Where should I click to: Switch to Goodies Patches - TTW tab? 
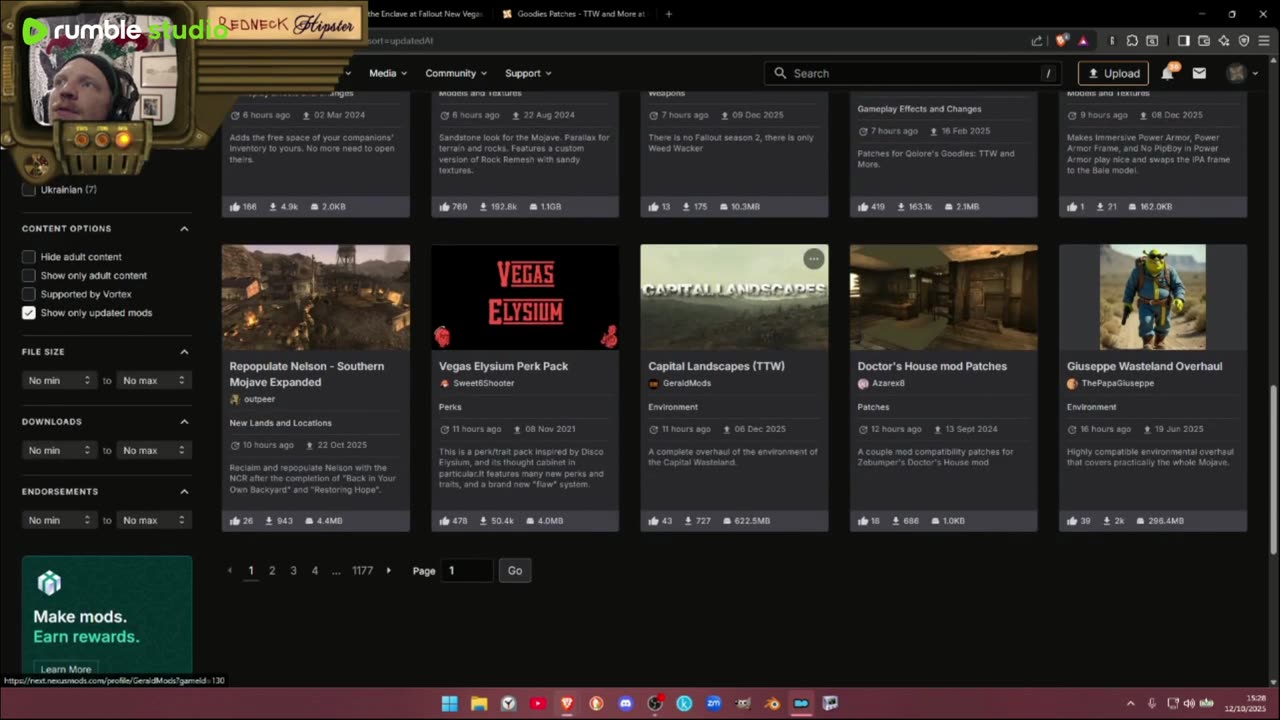click(x=573, y=14)
